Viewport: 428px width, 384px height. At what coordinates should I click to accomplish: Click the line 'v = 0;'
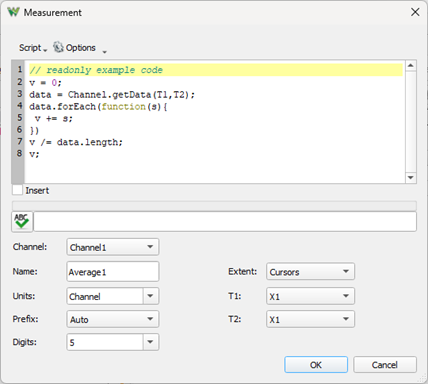[45, 82]
